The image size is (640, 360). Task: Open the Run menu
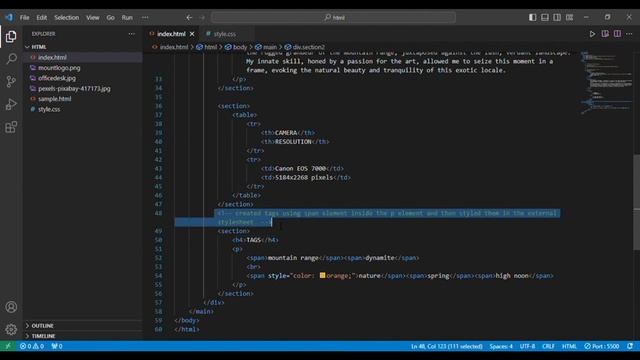pos(127,18)
